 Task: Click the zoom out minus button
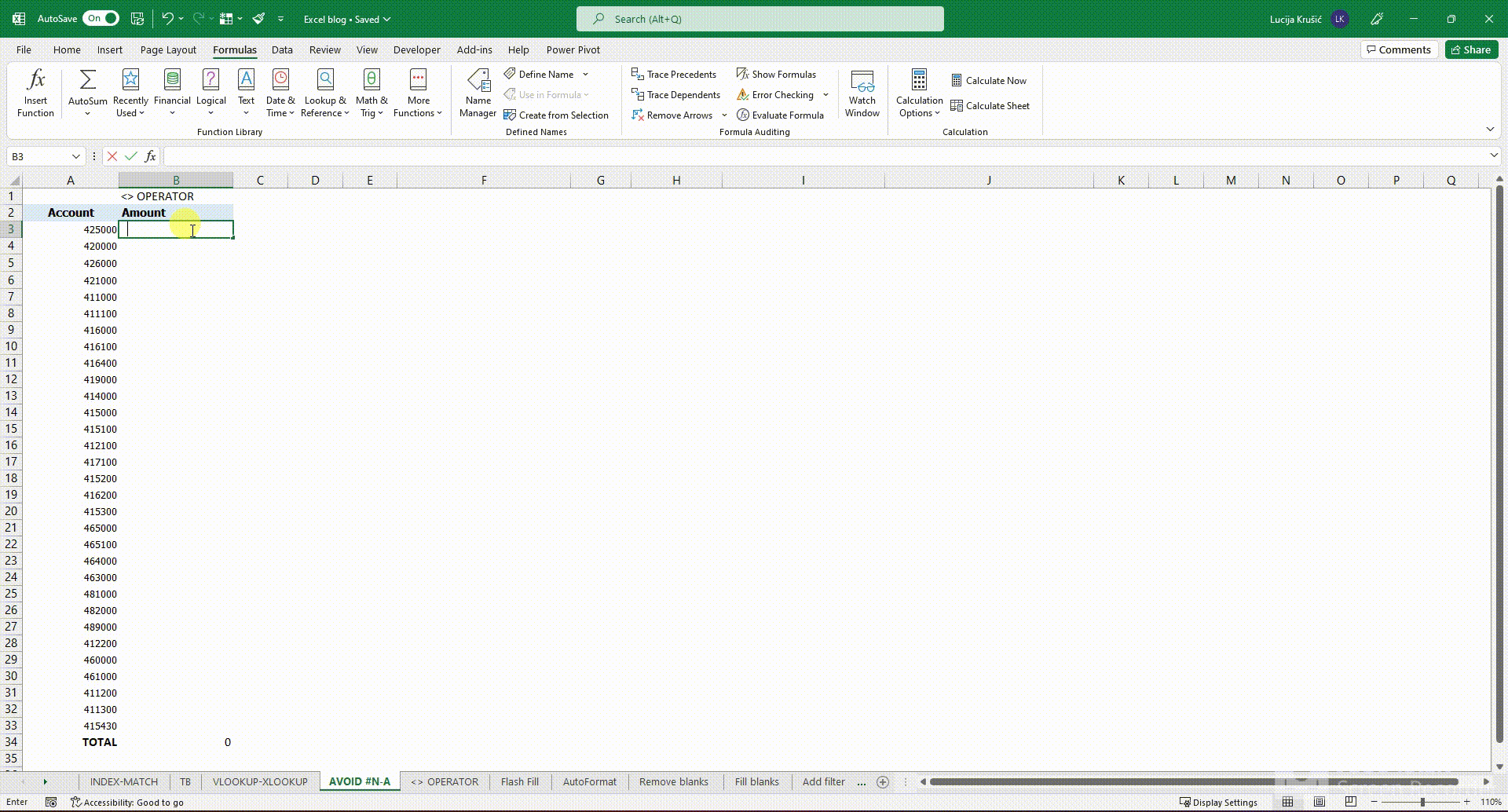[1374, 802]
